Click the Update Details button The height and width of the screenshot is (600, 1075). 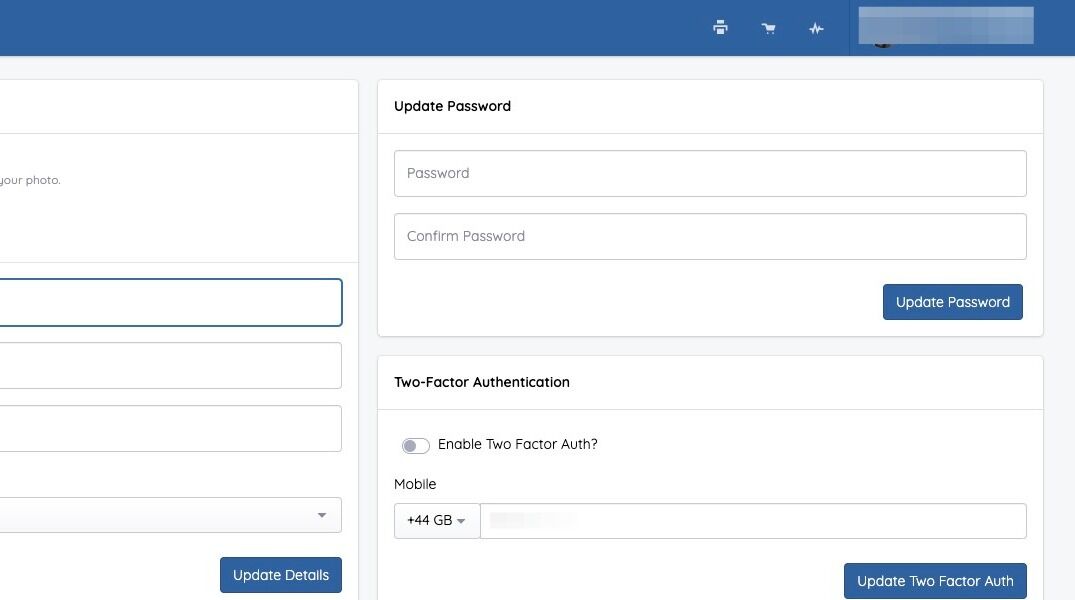click(281, 575)
